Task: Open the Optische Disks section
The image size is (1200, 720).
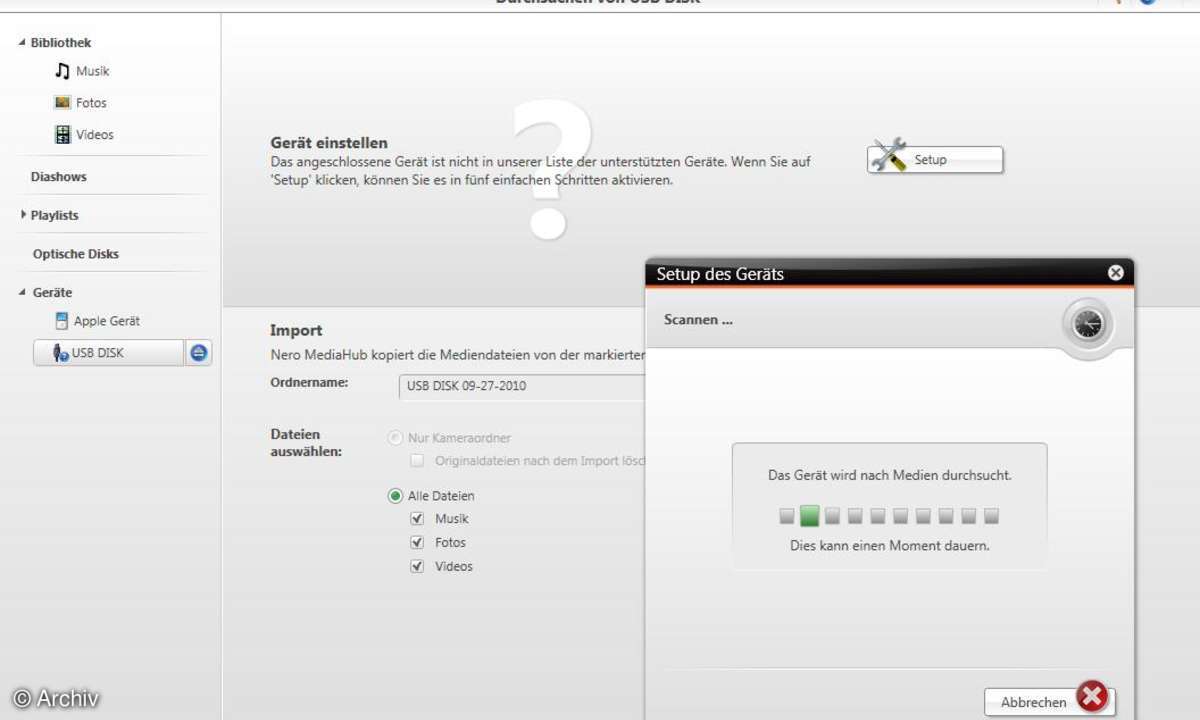Action: [x=76, y=254]
